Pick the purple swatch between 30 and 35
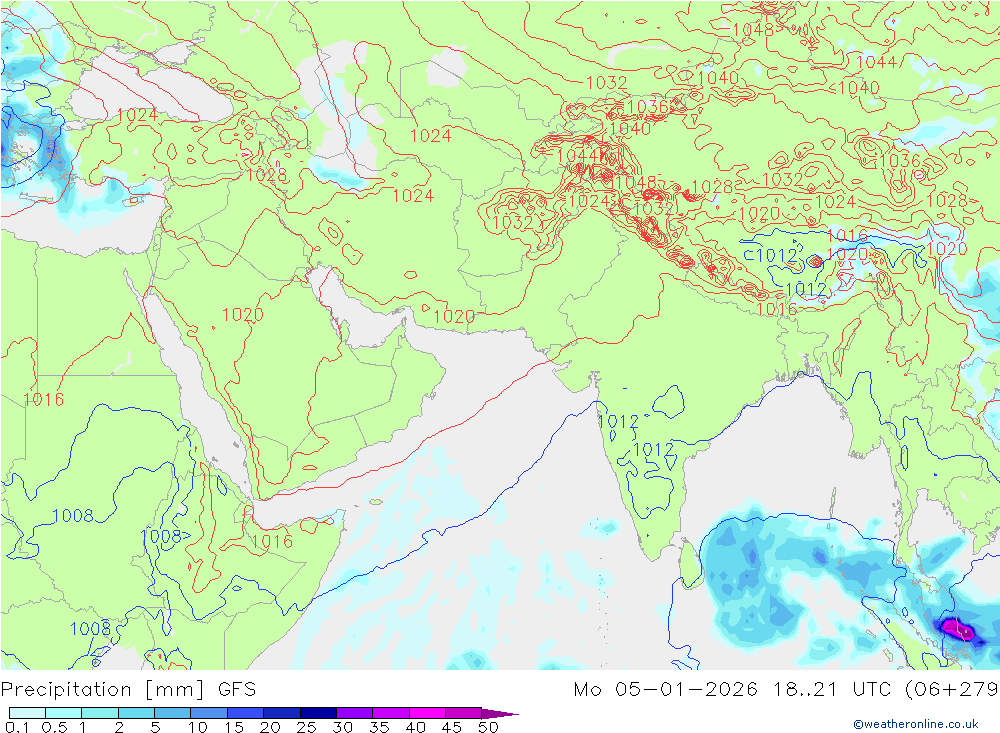Image resolution: width=1000 pixels, height=733 pixels. pos(355,713)
